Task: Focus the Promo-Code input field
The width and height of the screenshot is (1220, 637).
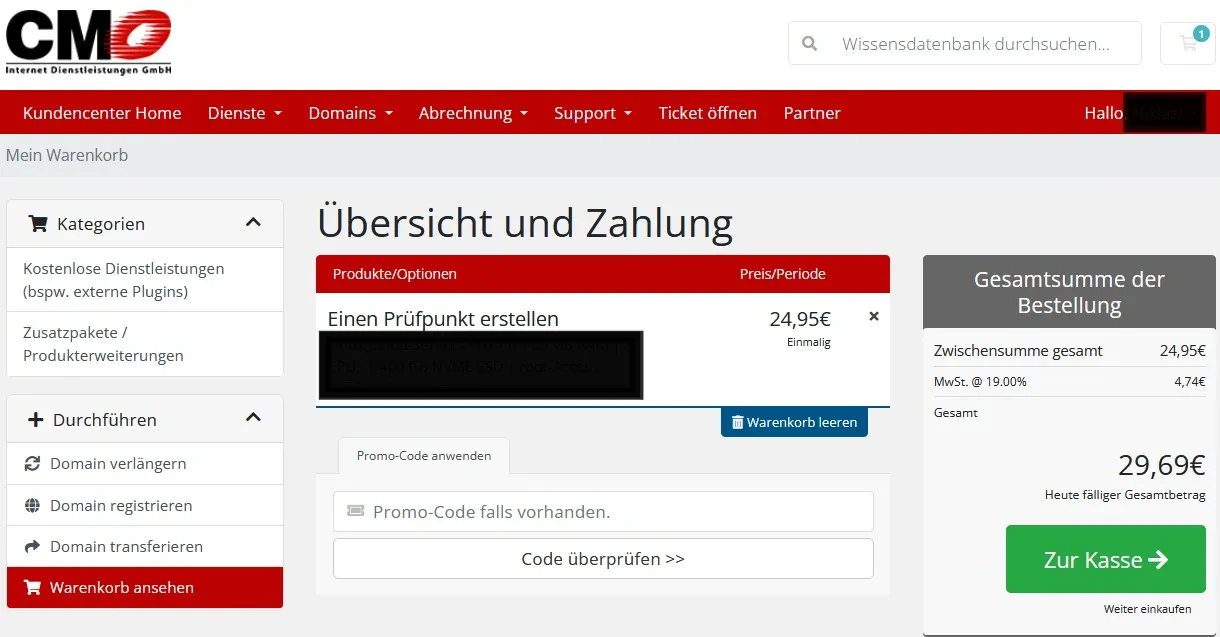Action: point(603,511)
